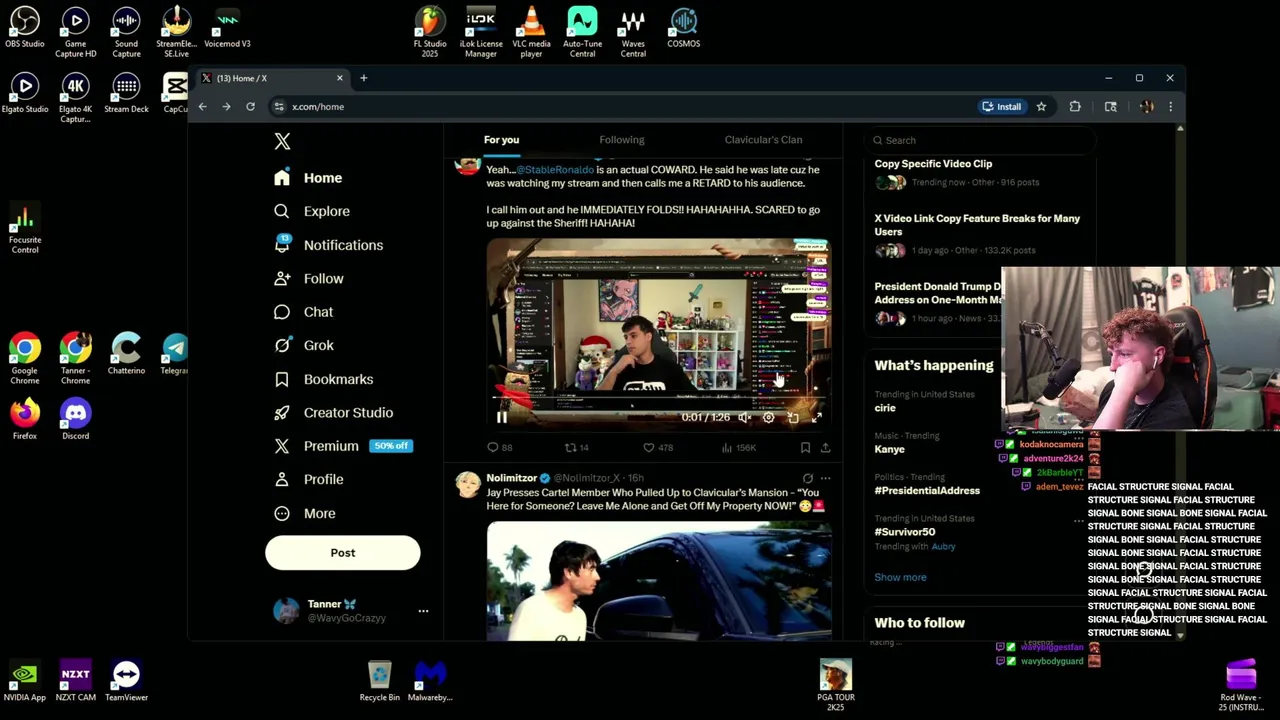Open Copy Specific Video Clip story
Image resolution: width=1280 pixels, height=720 pixels.
(933, 163)
